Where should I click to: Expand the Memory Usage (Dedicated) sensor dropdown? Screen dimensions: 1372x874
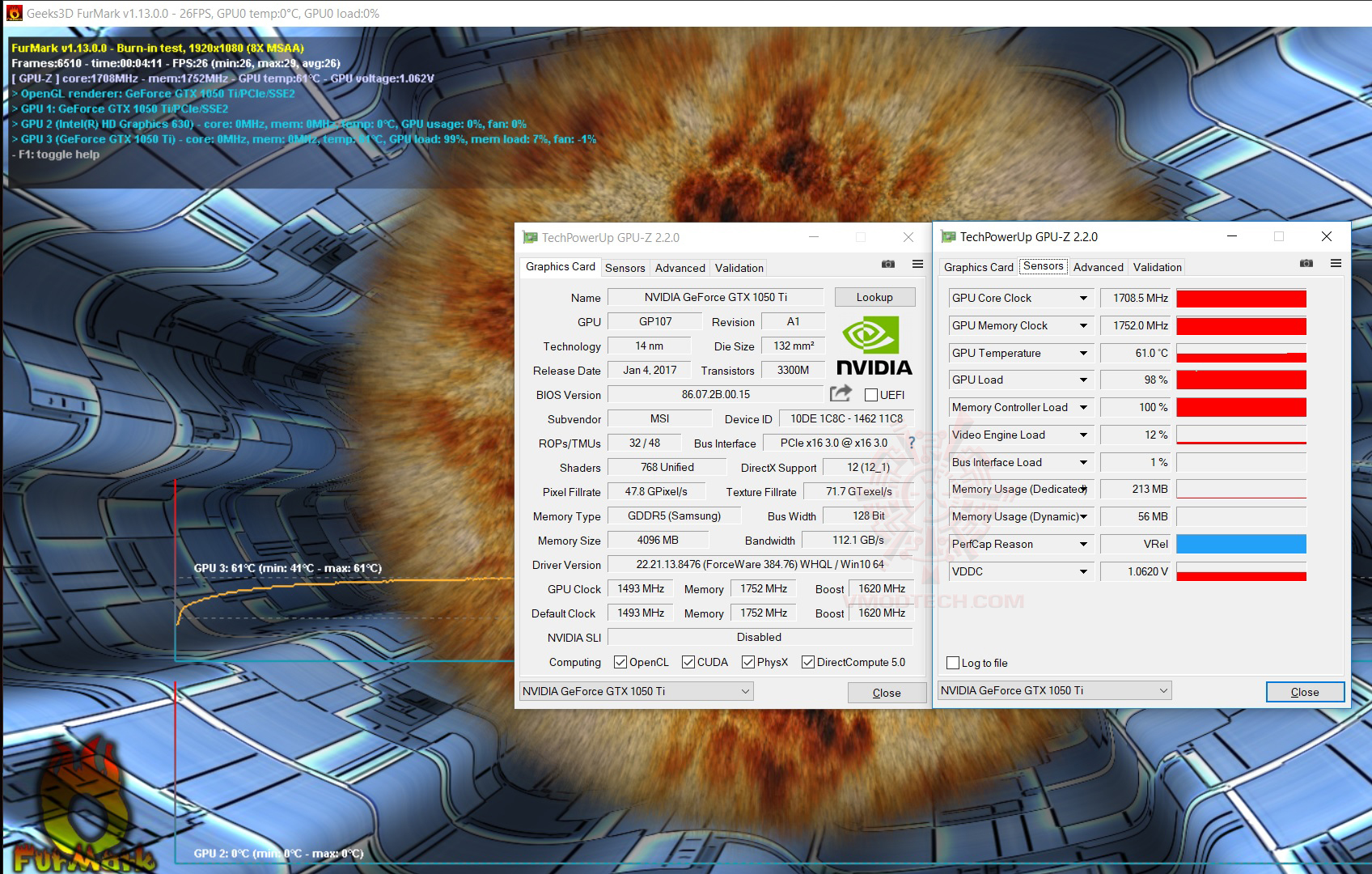[x=1083, y=490]
